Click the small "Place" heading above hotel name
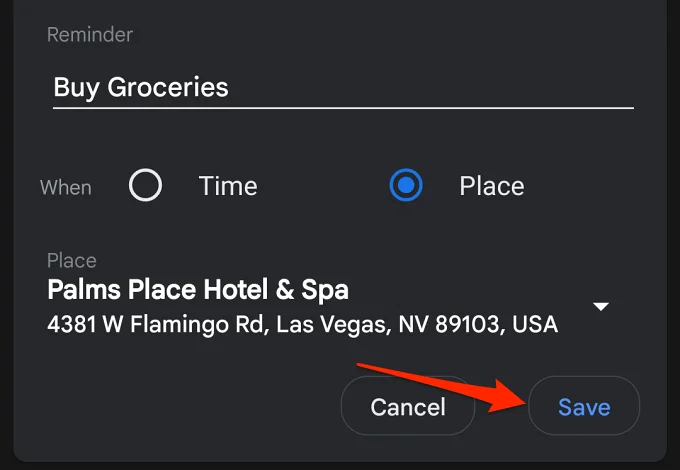The image size is (680, 470). pos(72,261)
